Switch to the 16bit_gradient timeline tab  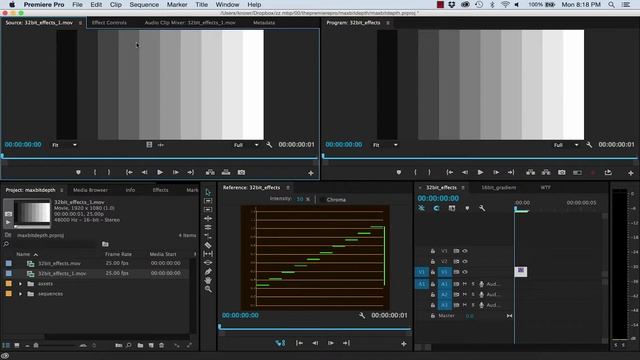(x=498, y=188)
